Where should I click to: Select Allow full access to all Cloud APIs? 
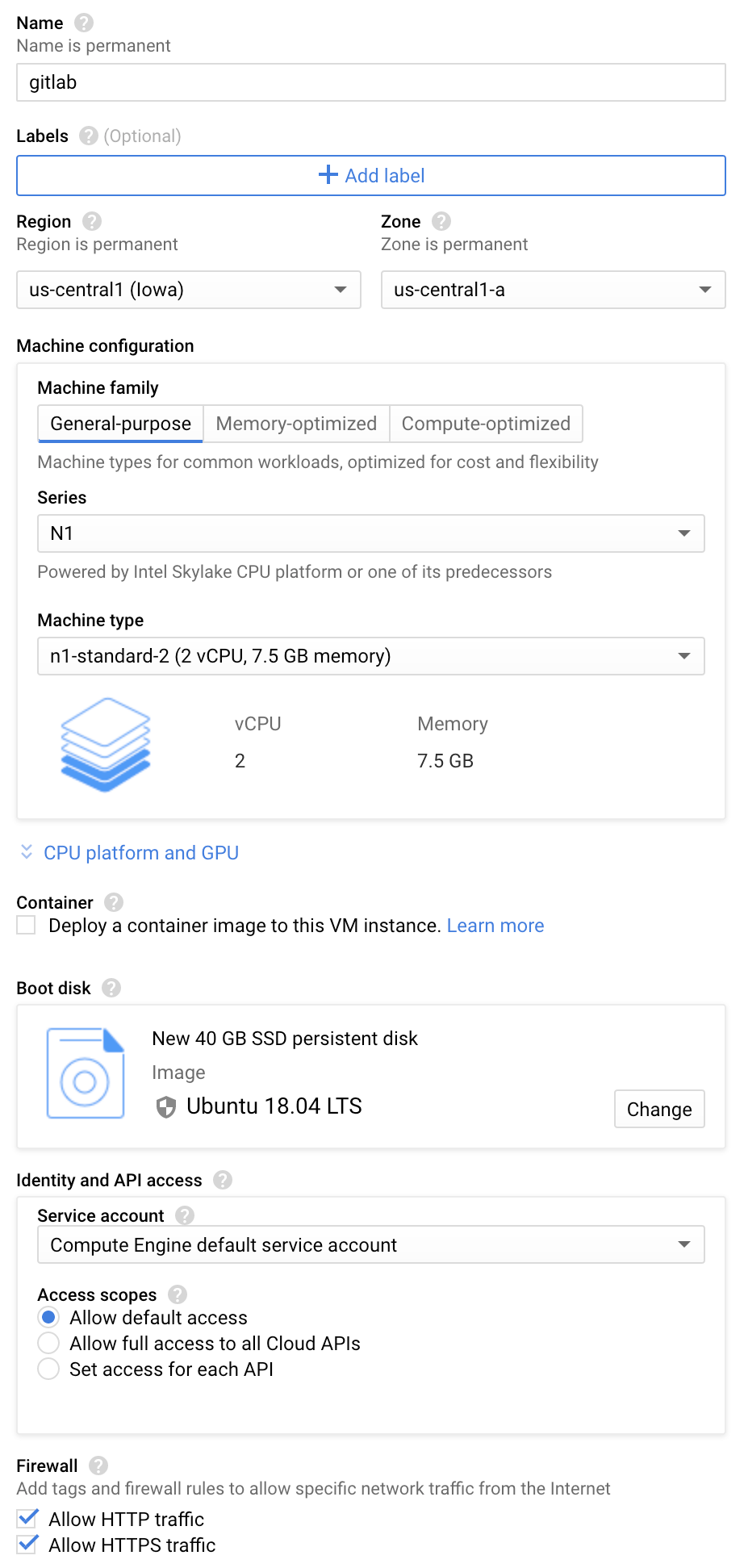48,1343
